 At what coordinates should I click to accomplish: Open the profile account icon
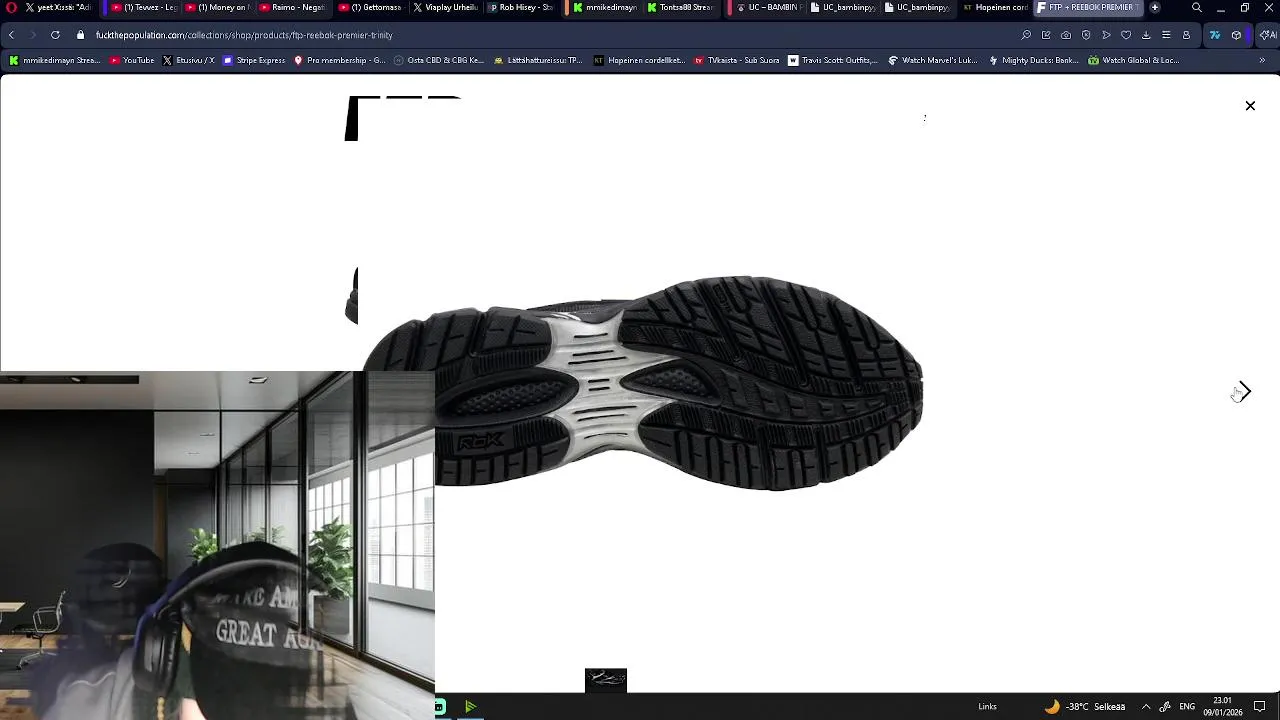[x=1186, y=35]
